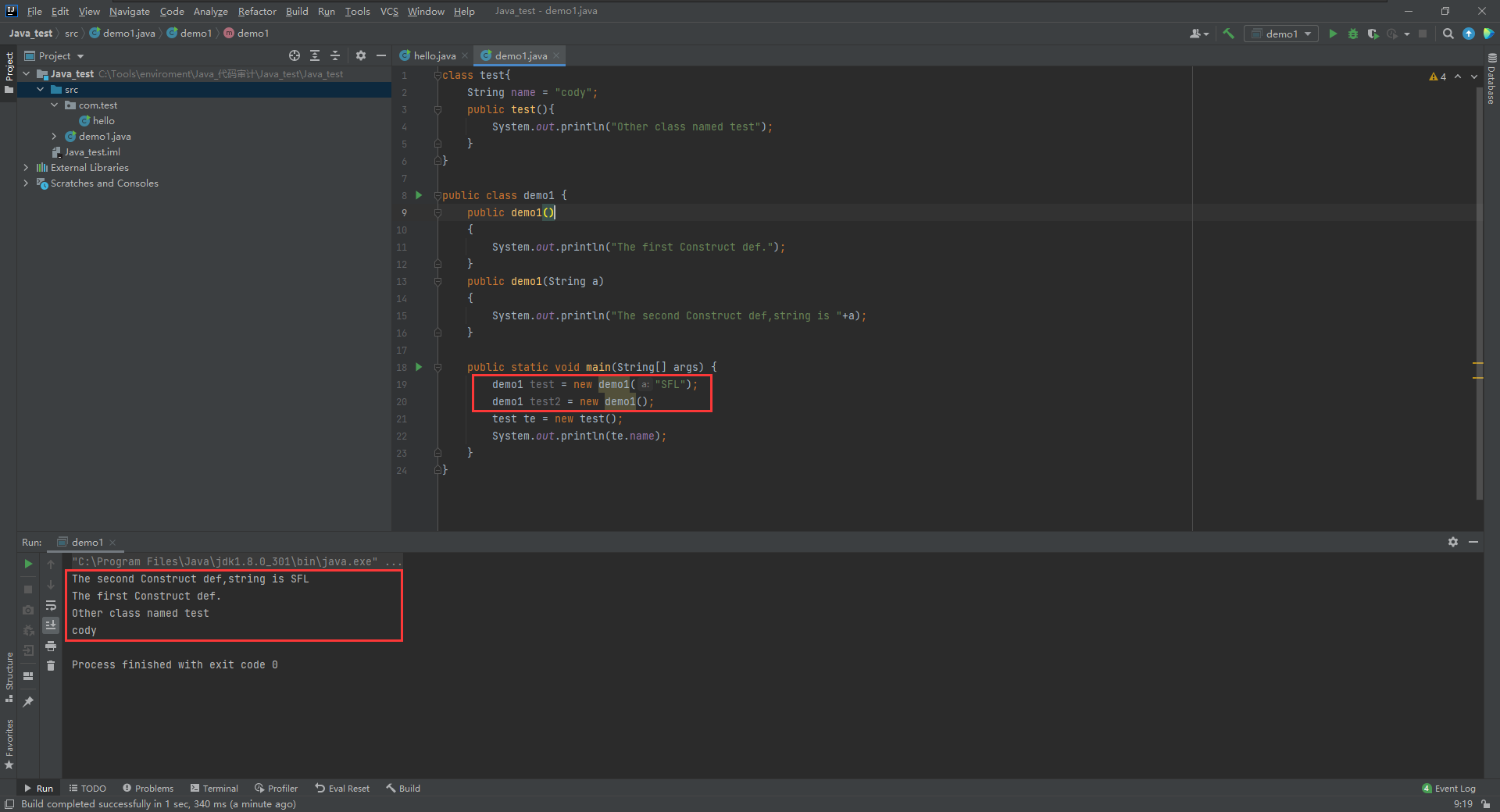1500x812 pixels.
Task: Open the demo1 run configuration dropdown
Action: (1281, 34)
